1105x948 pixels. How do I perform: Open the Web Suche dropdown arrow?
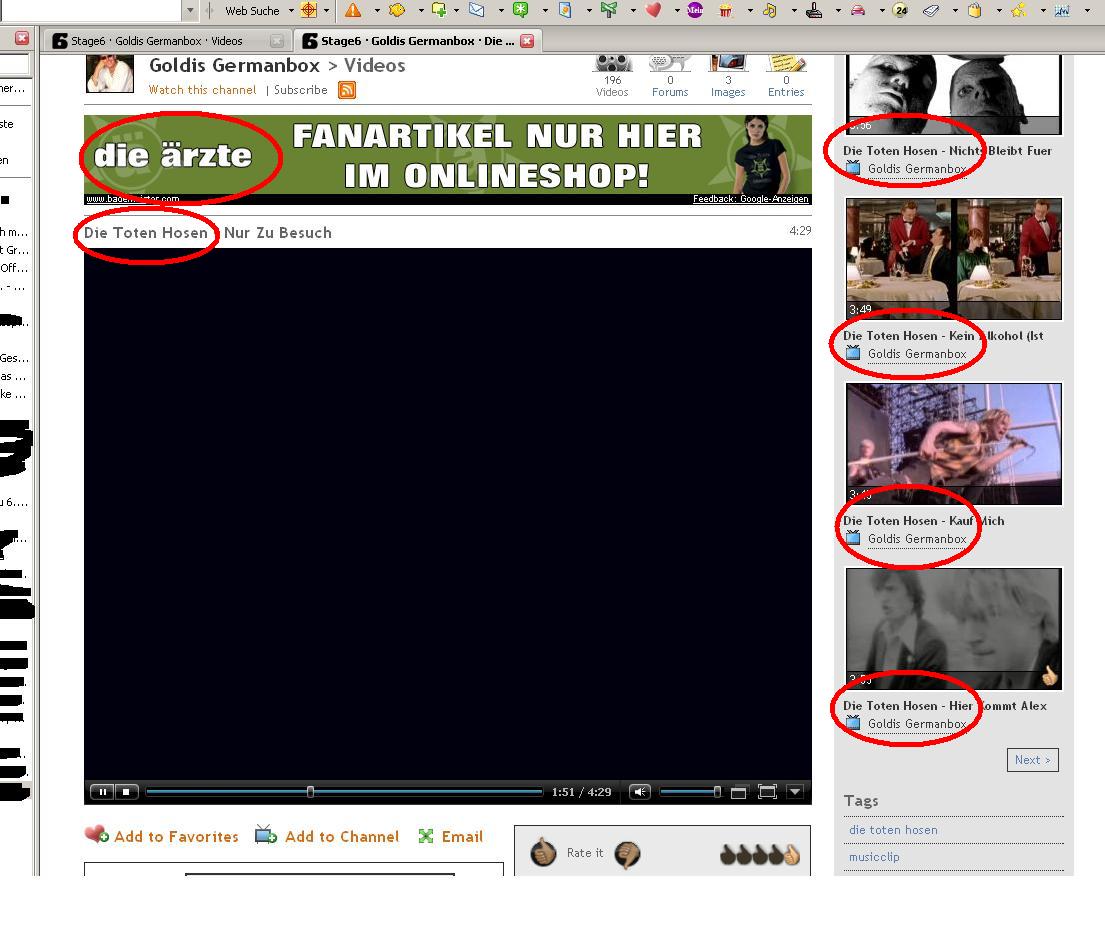(290, 11)
